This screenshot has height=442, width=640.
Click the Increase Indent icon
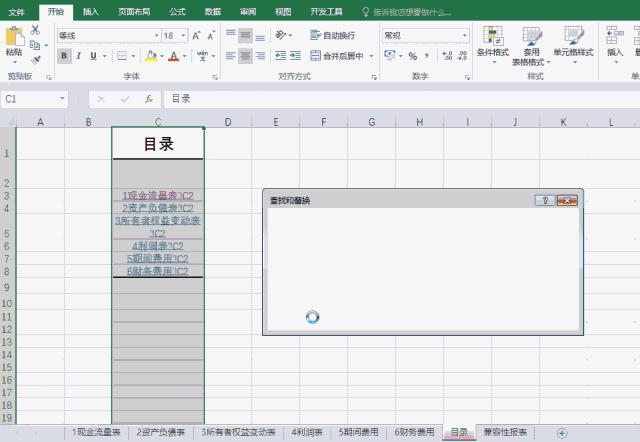click(295, 56)
